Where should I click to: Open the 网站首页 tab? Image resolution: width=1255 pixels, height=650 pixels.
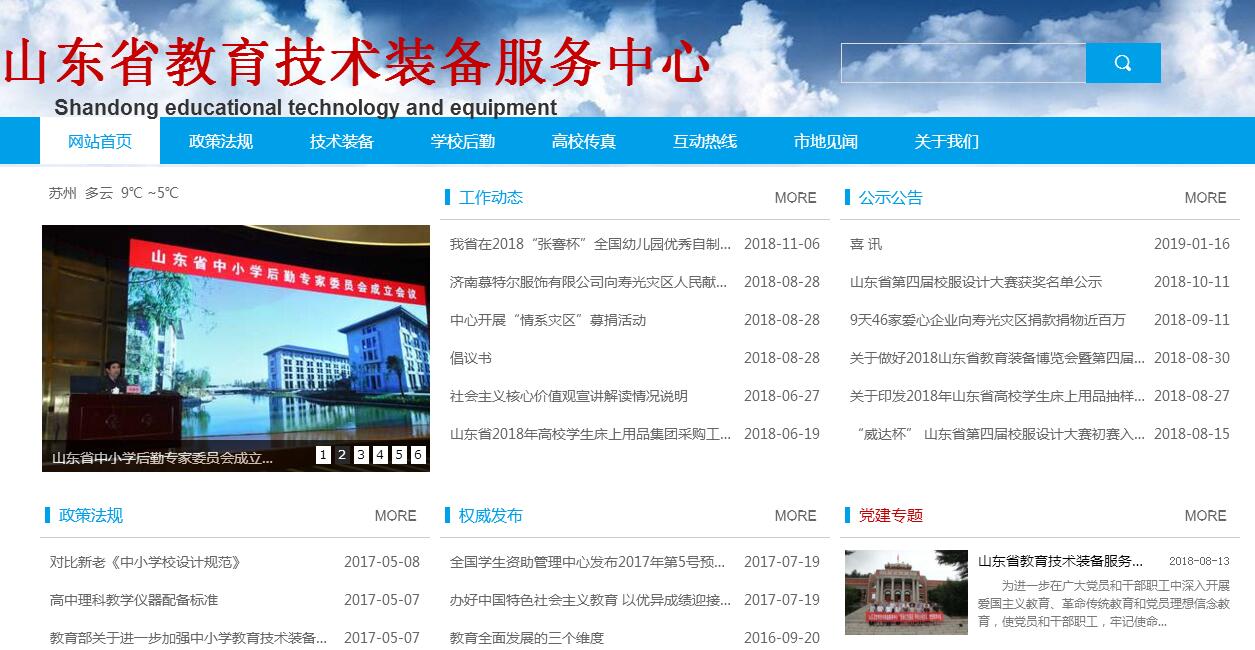[100, 141]
